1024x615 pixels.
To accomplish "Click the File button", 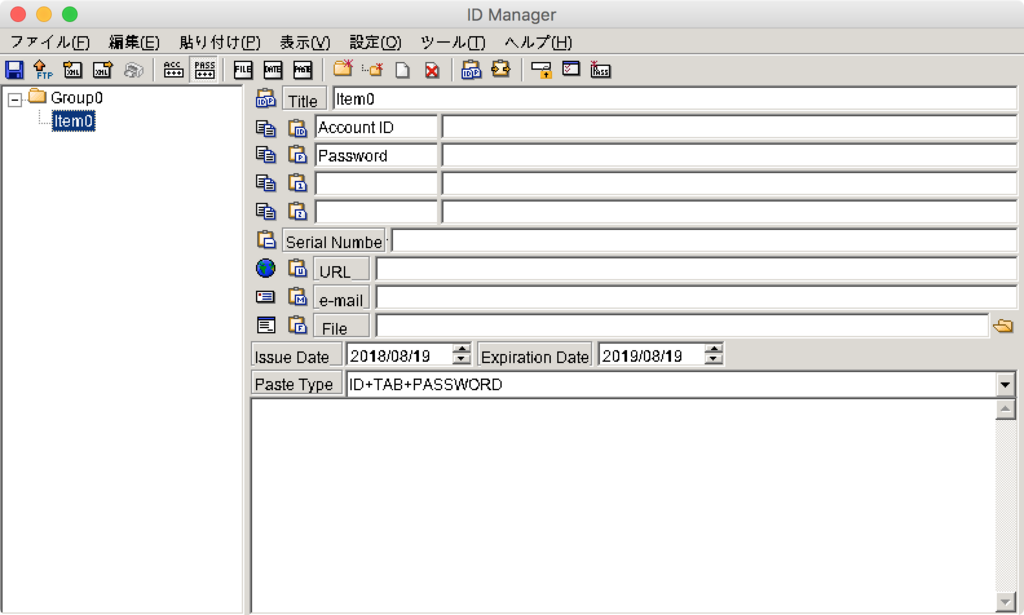I will coord(341,326).
